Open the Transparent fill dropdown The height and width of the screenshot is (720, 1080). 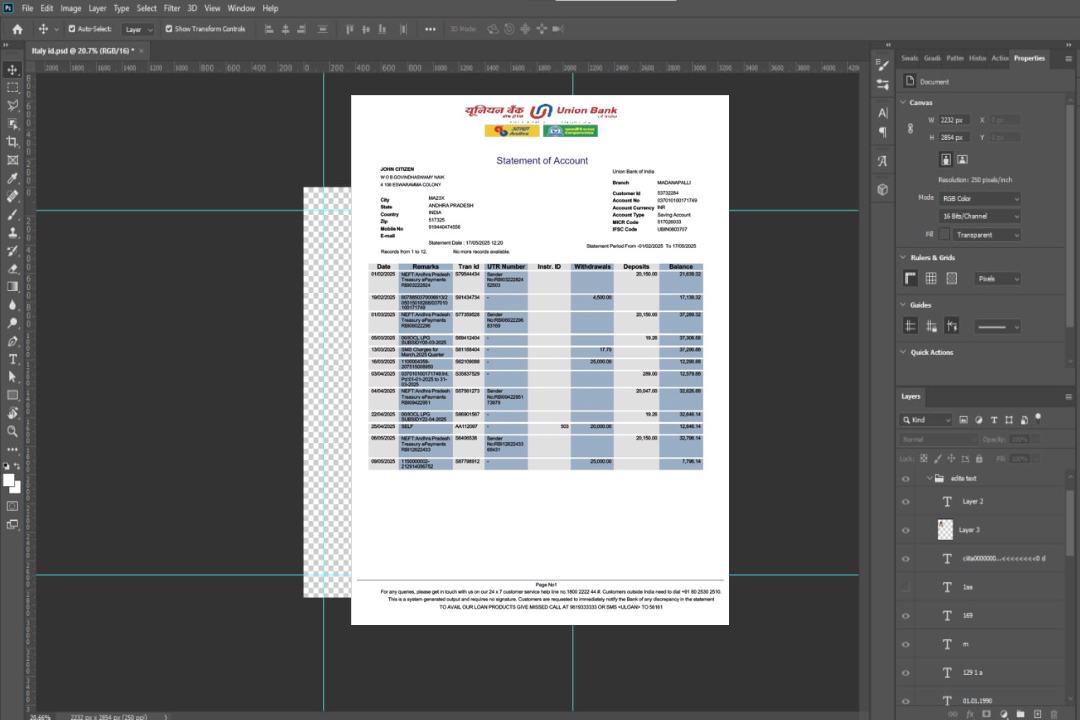coord(987,235)
